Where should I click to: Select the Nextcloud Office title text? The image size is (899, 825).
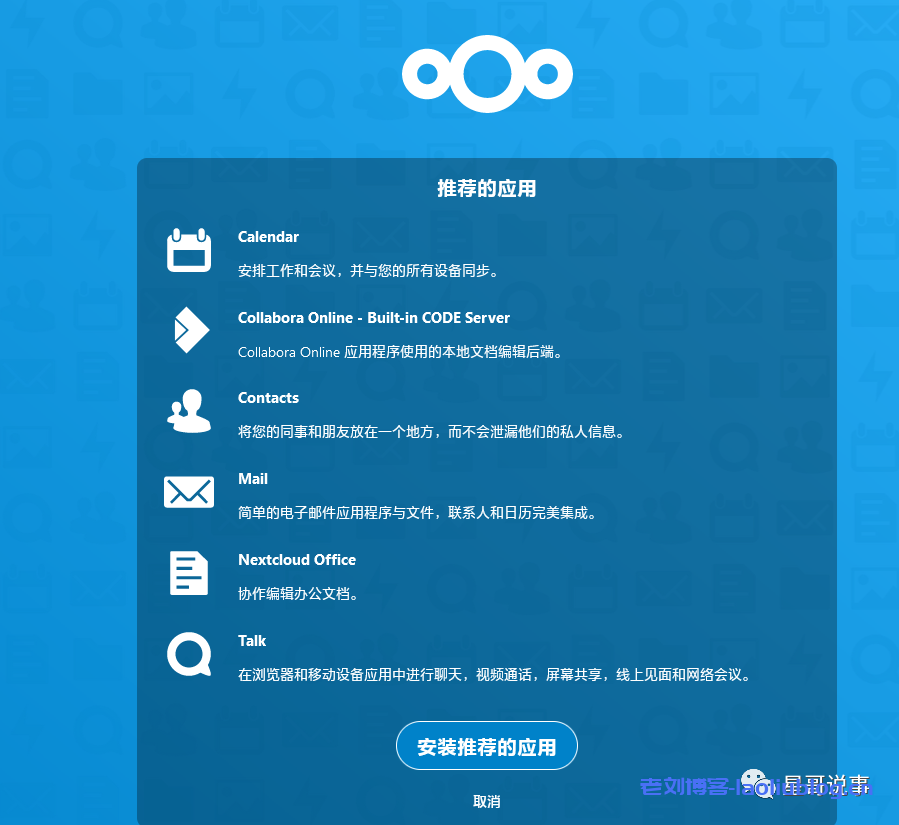coord(296,560)
